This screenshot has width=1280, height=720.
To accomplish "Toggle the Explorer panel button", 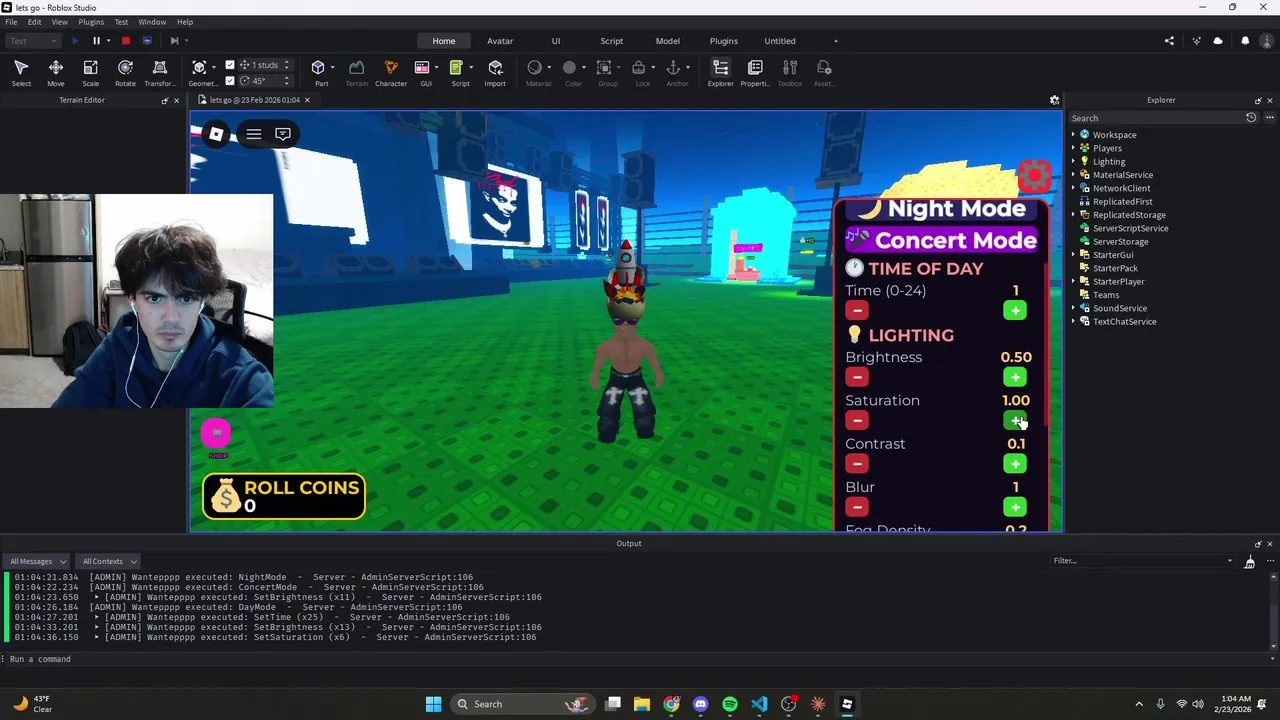I will coord(720,72).
